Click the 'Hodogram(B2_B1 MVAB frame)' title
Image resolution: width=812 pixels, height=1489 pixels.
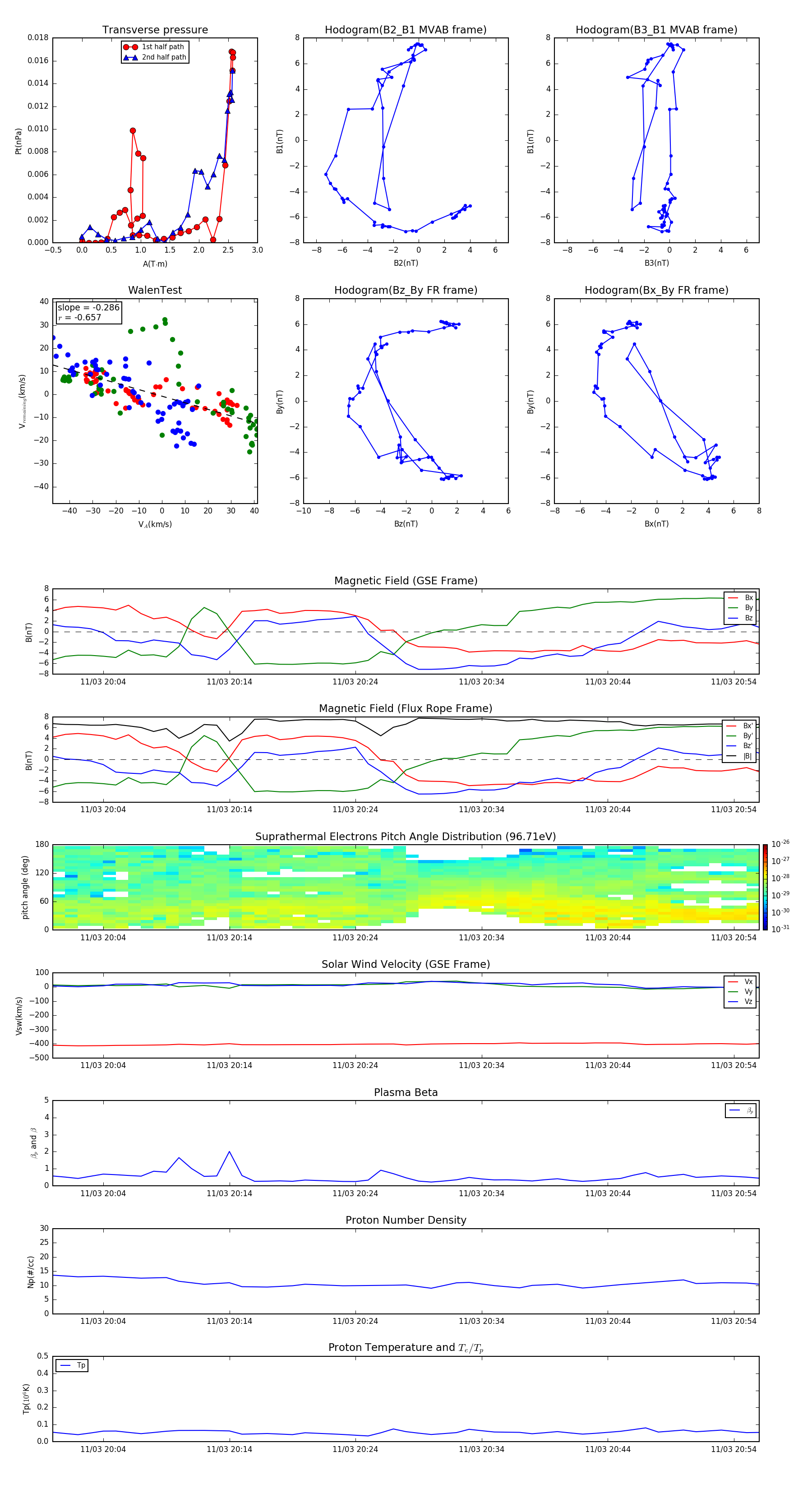406,30
